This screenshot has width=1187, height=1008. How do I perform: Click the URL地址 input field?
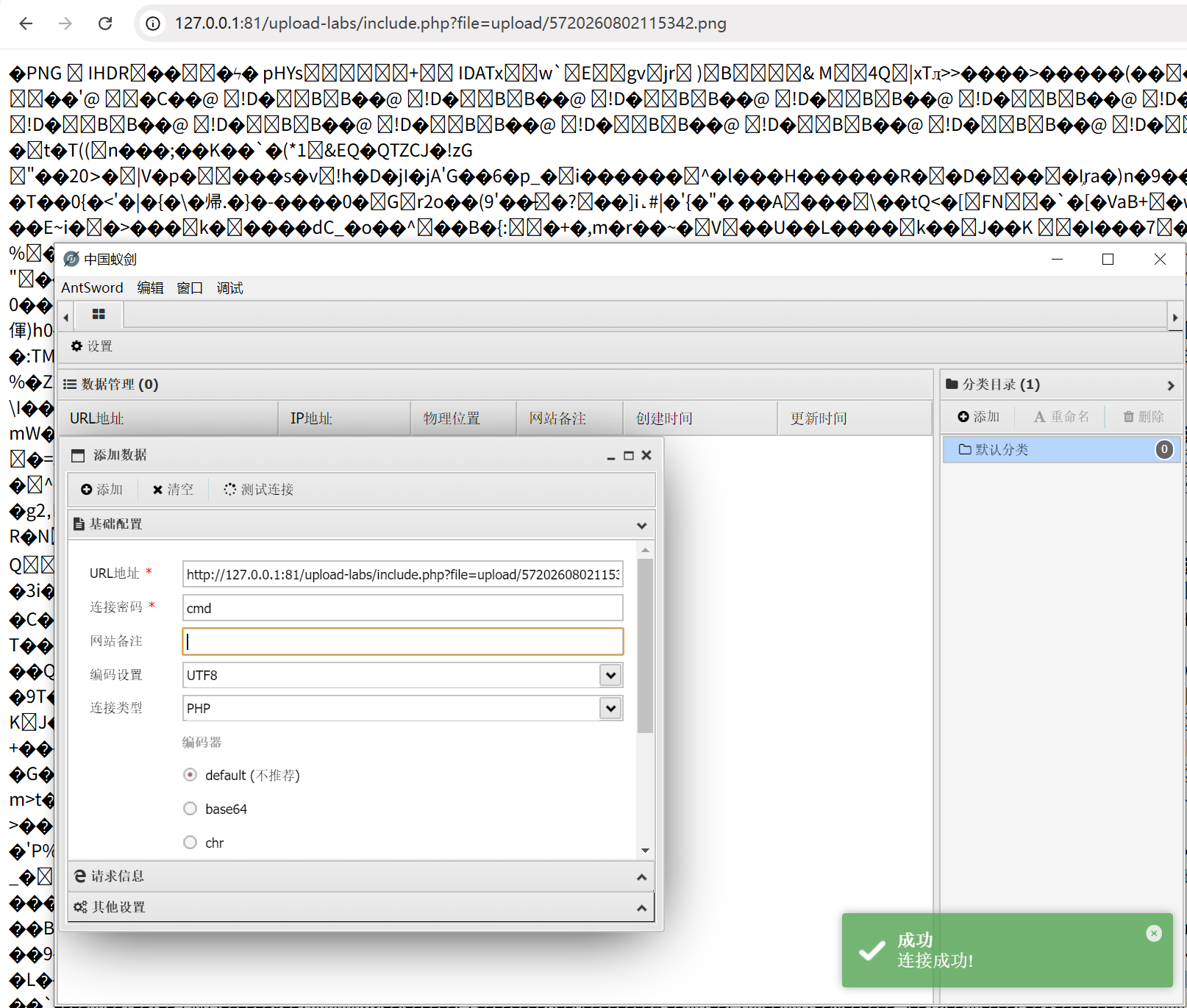[402, 574]
